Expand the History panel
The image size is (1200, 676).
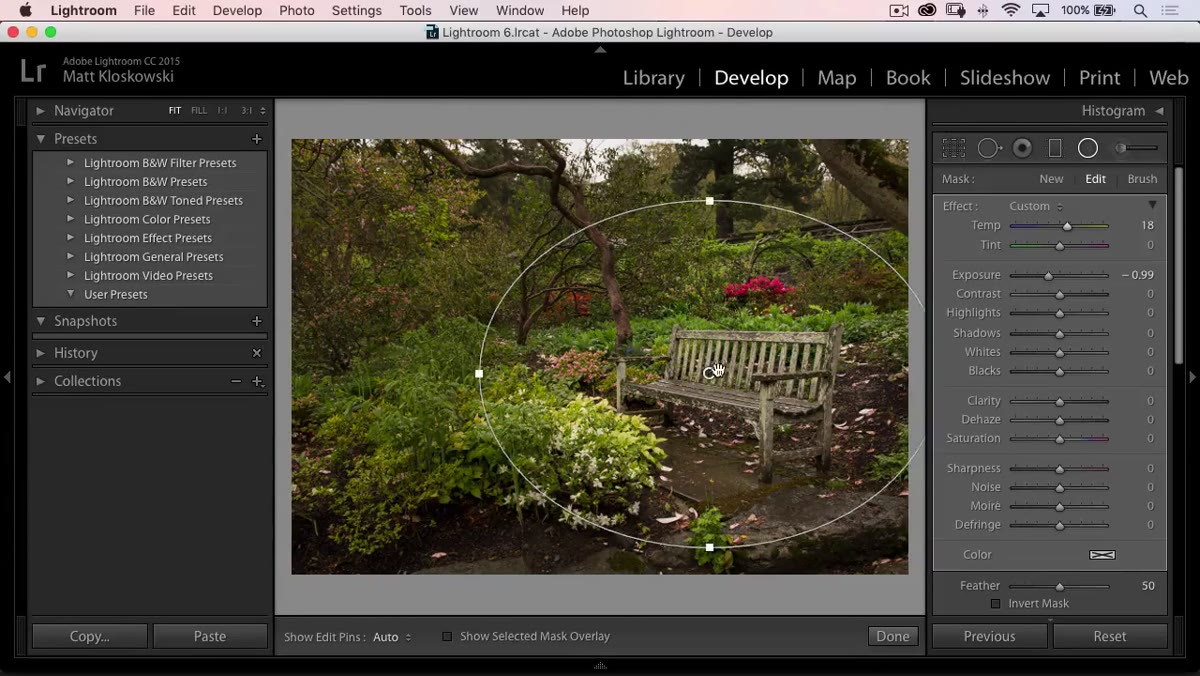tap(41, 353)
